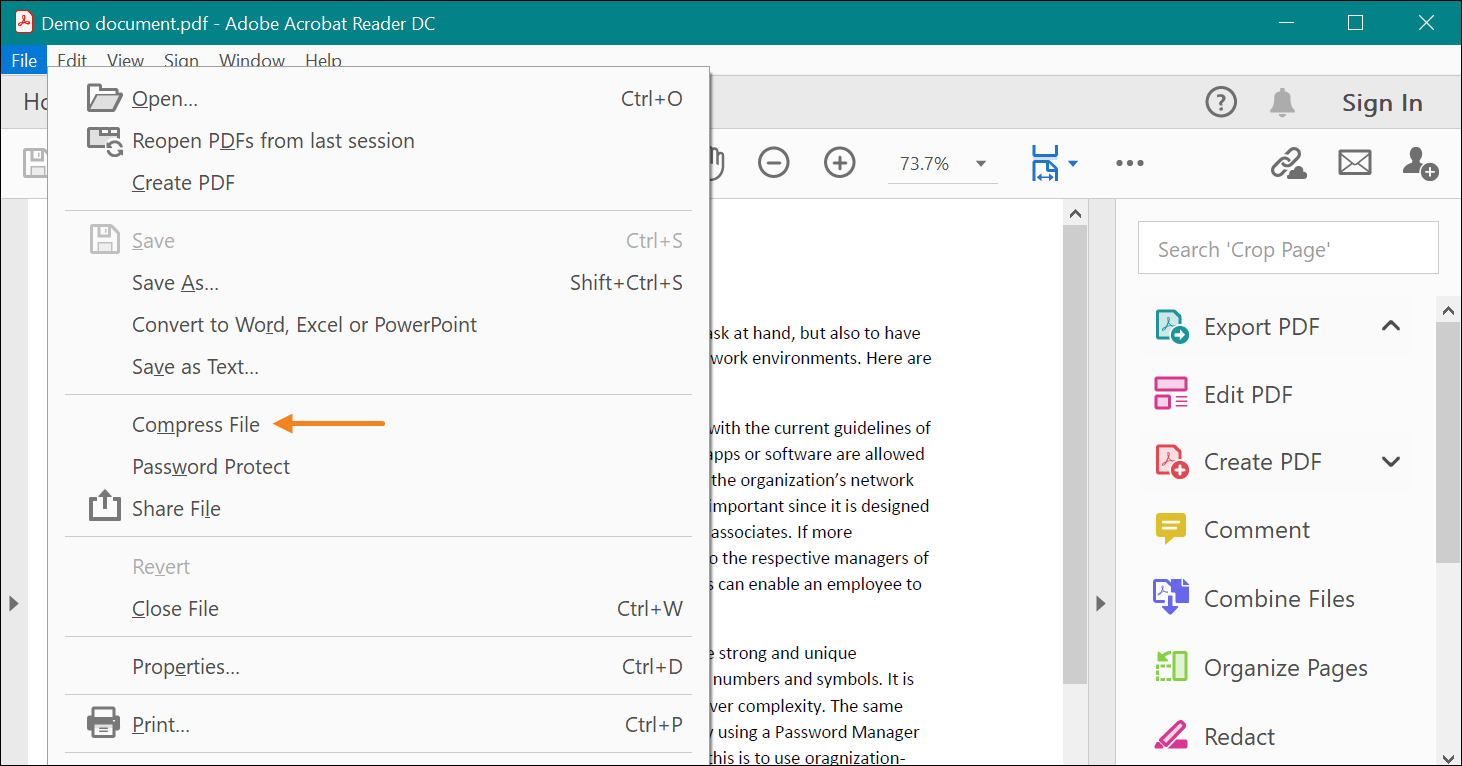The image size is (1462, 766).
Task: Click the share link icon
Action: point(1289,163)
